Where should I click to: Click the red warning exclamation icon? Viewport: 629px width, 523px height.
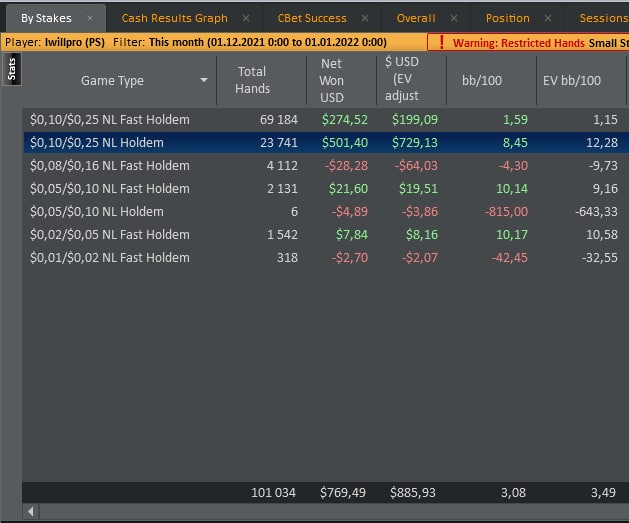click(x=441, y=43)
